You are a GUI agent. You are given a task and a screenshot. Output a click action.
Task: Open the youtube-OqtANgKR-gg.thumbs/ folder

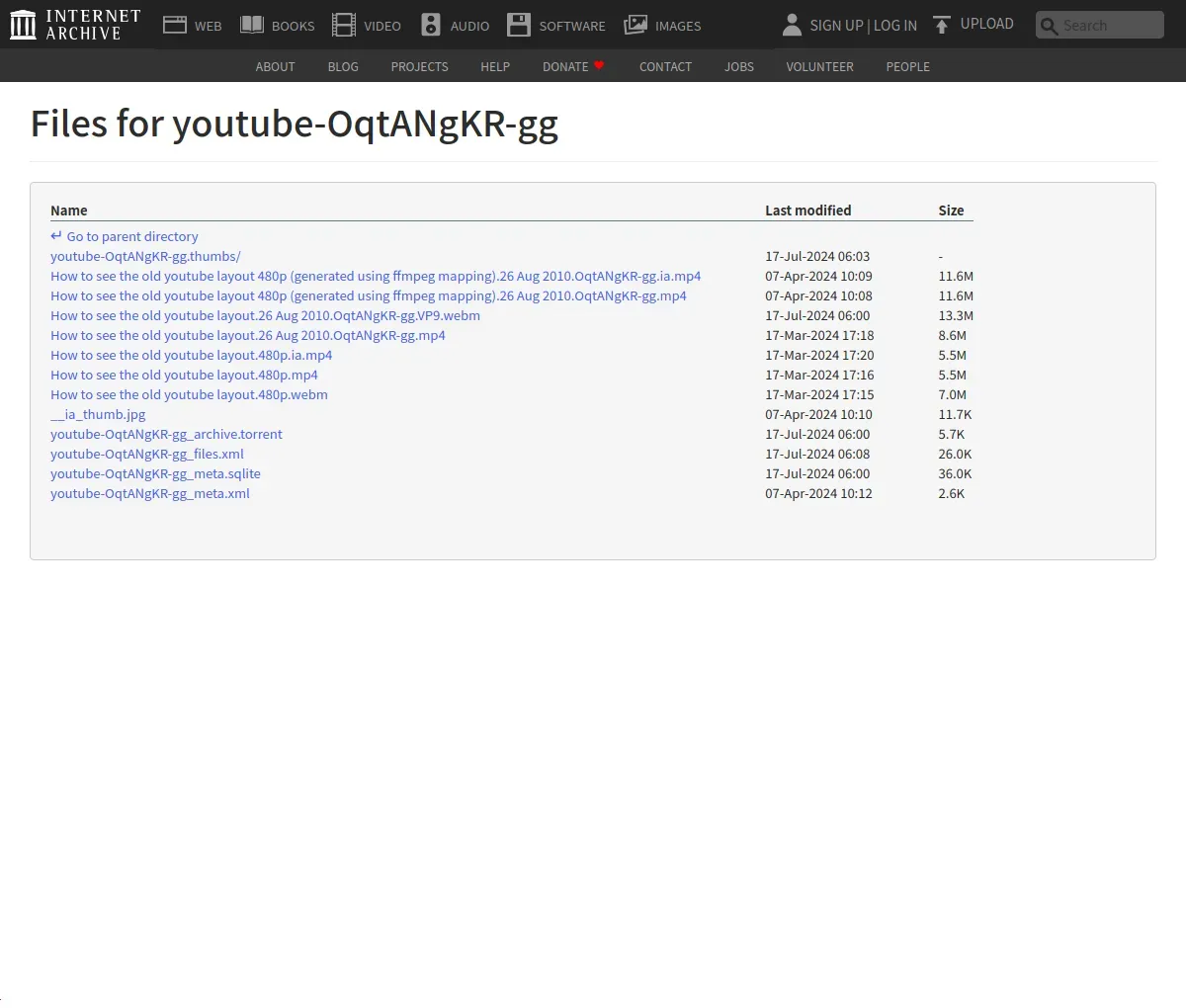tap(145, 256)
